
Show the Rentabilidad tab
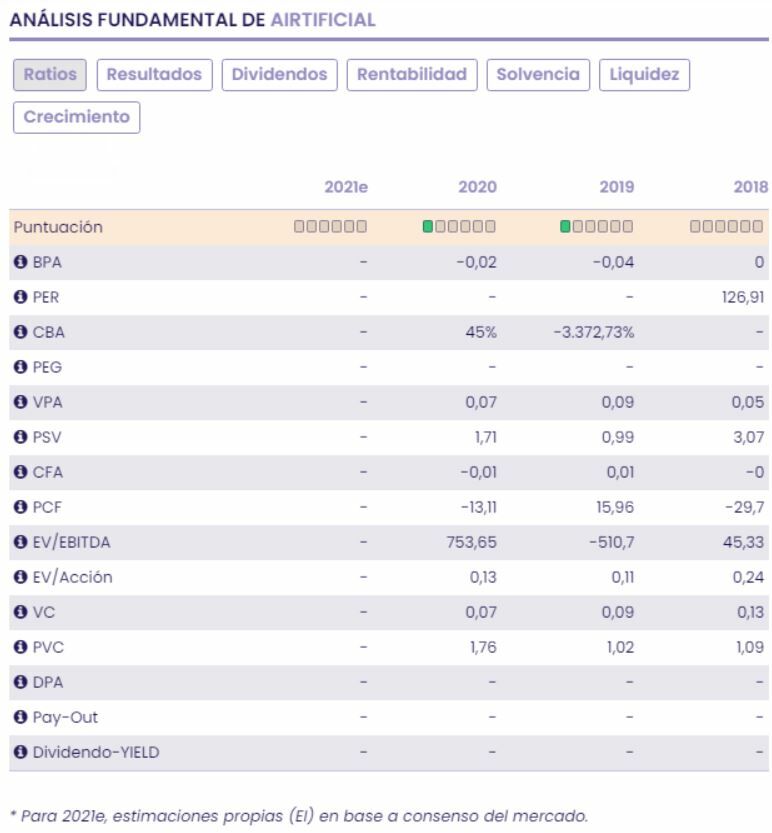coord(412,75)
